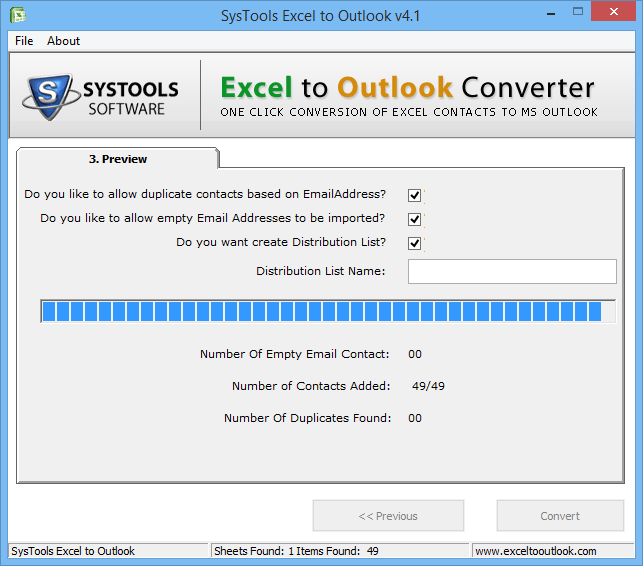The width and height of the screenshot is (643, 566).
Task: Close the SysTools window
Action: pos(613,11)
